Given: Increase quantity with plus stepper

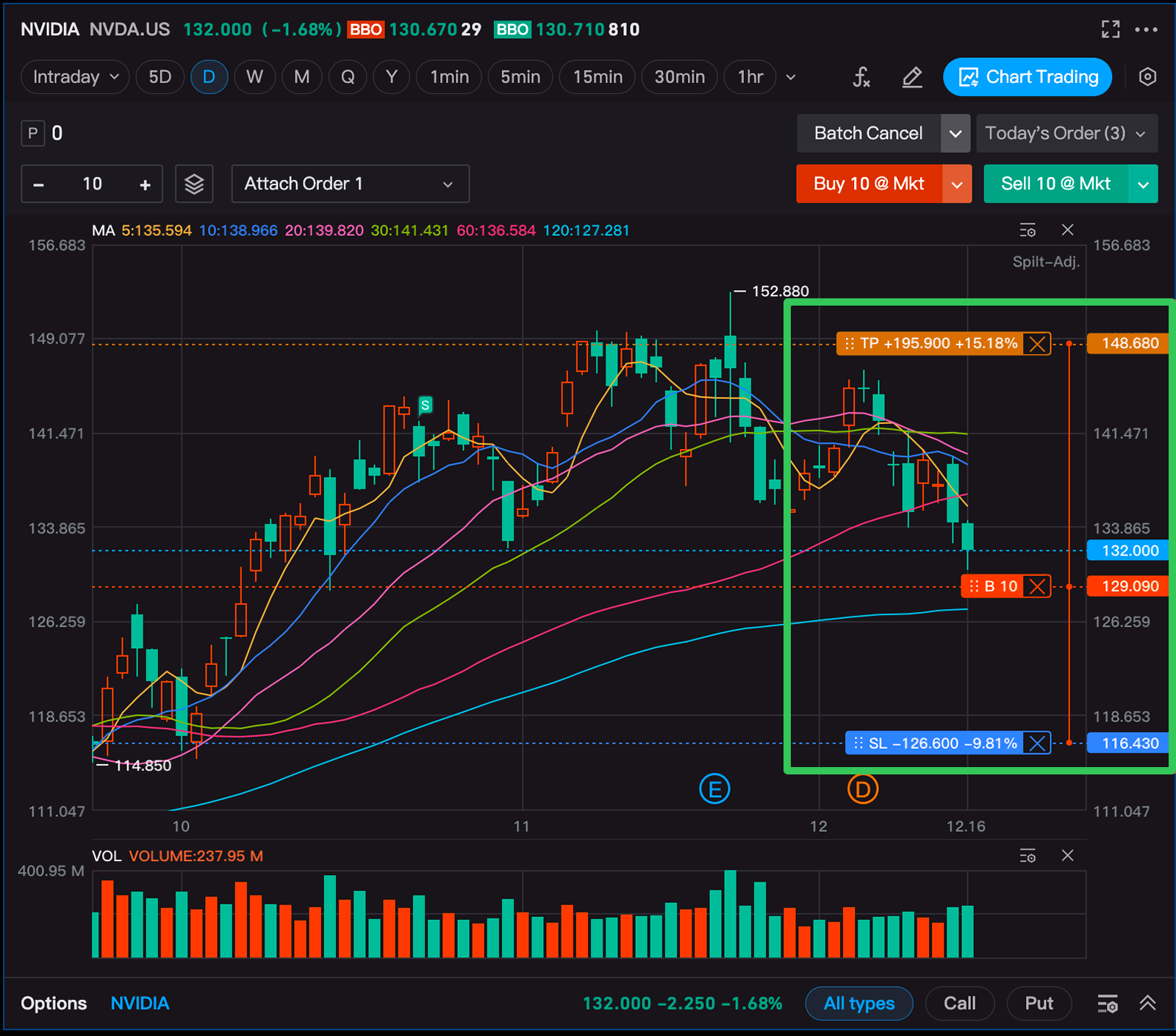Looking at the screenshot, I should pos(146,184).
